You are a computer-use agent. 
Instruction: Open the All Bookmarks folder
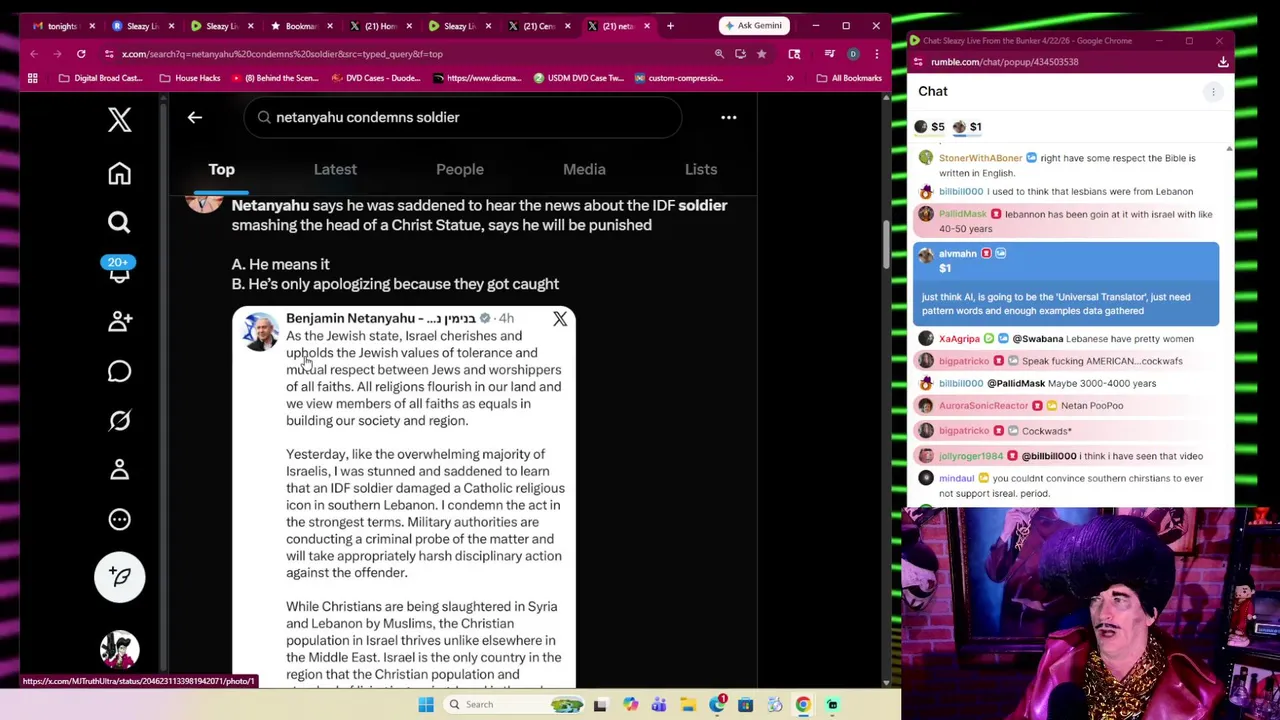pos(848,78)
